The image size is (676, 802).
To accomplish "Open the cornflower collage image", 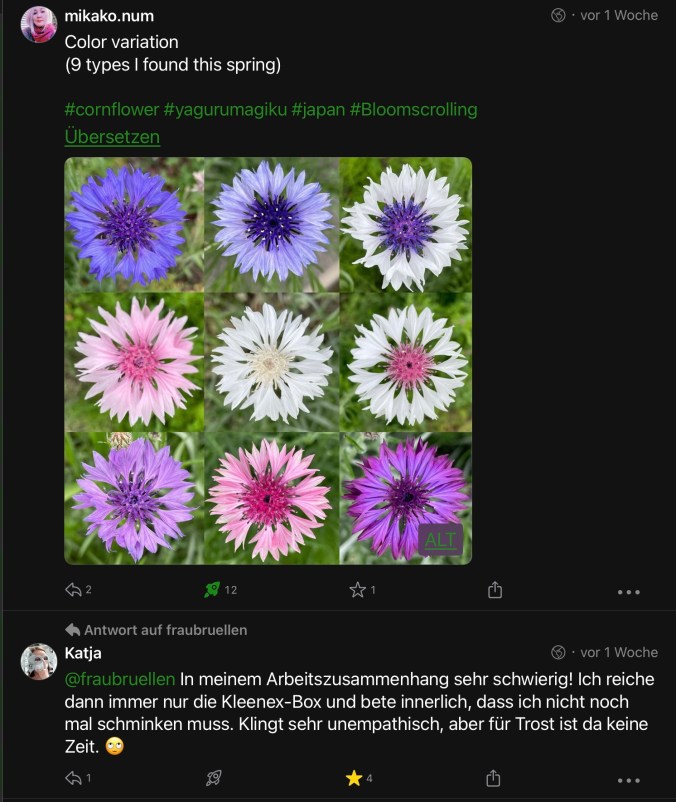I will point(268,360).
